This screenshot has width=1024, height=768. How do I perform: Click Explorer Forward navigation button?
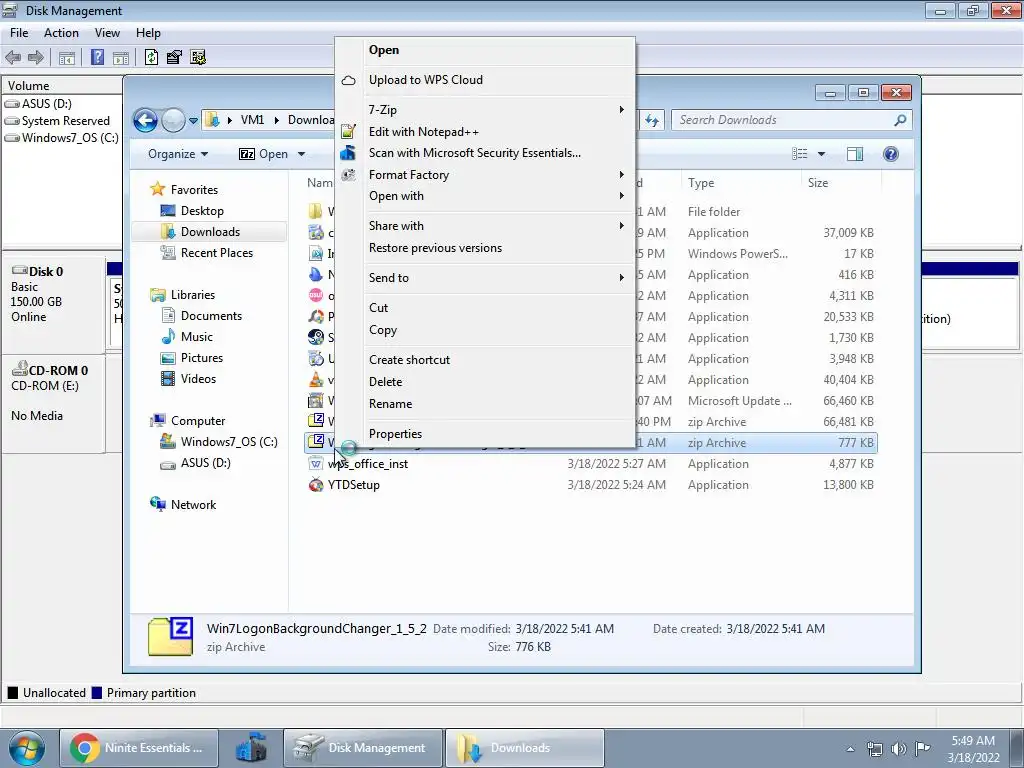(x=173, y=120)
